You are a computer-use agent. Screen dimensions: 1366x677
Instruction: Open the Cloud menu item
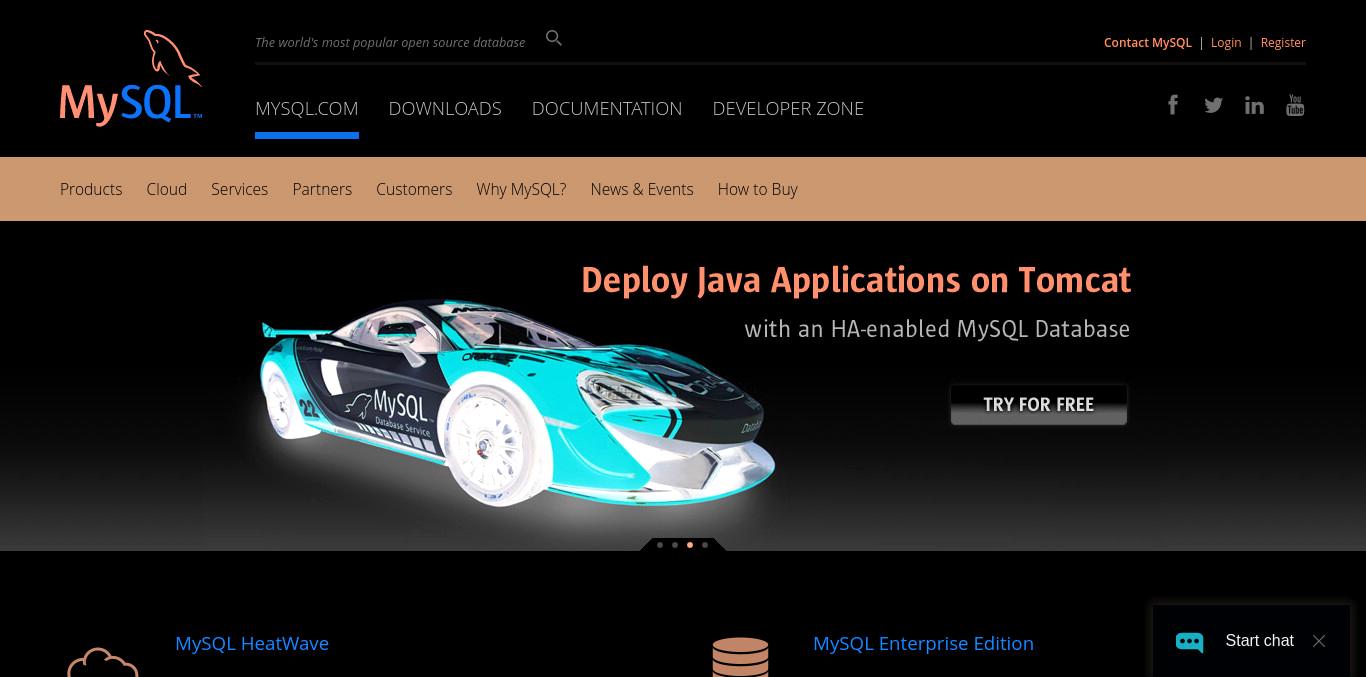(167, 189)
